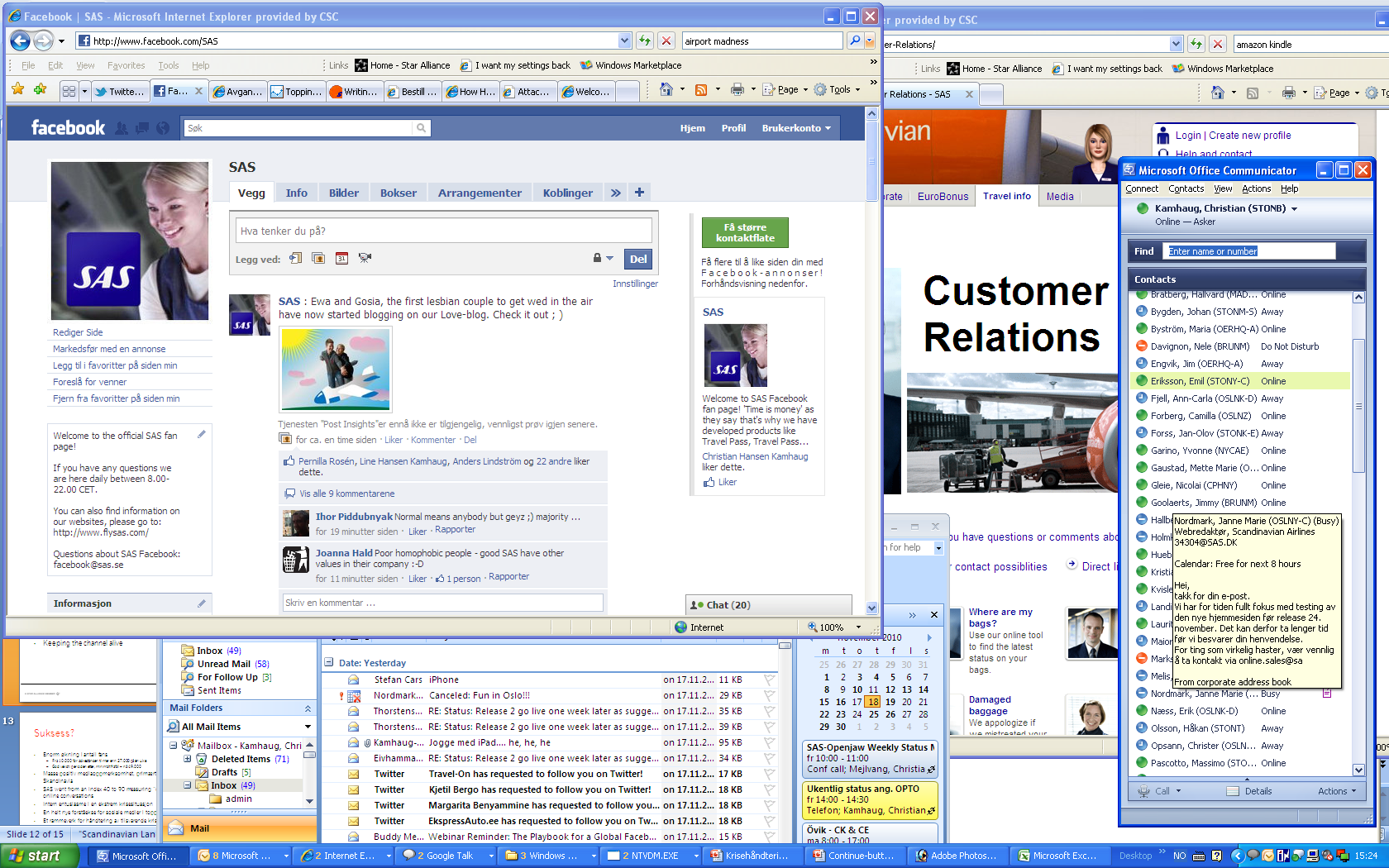Toggle flag on 'Jogge med iPad' email
This screenshot has width=1389, height=868.
click(x=769, y=742)
